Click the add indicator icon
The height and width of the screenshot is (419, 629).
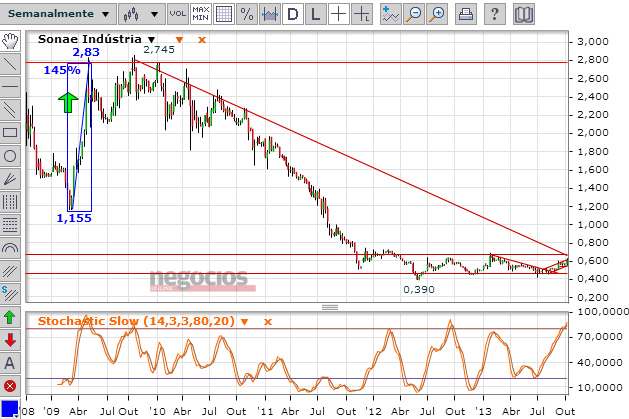(x=390, y=14)
